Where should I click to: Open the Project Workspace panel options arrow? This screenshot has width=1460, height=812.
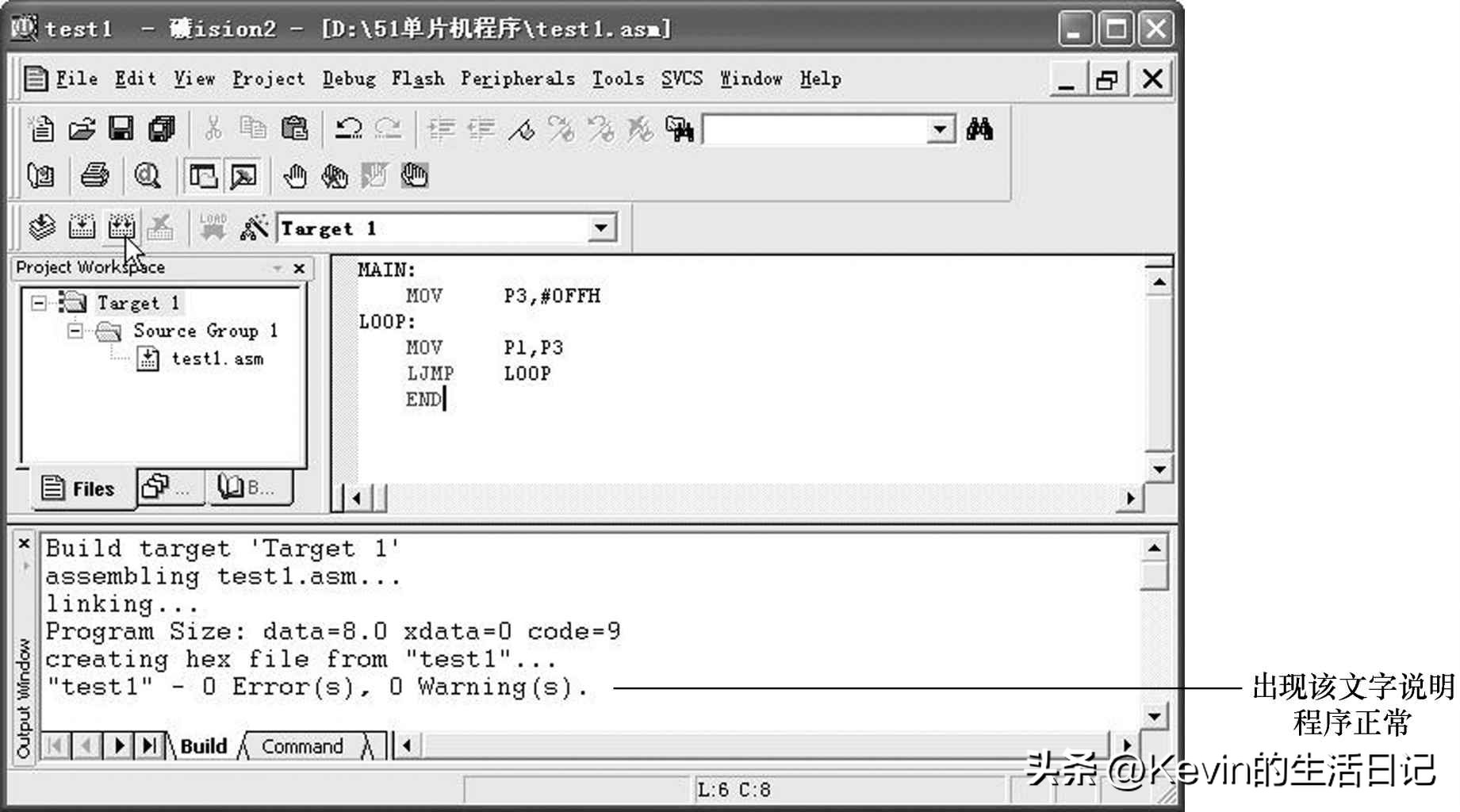278,269
